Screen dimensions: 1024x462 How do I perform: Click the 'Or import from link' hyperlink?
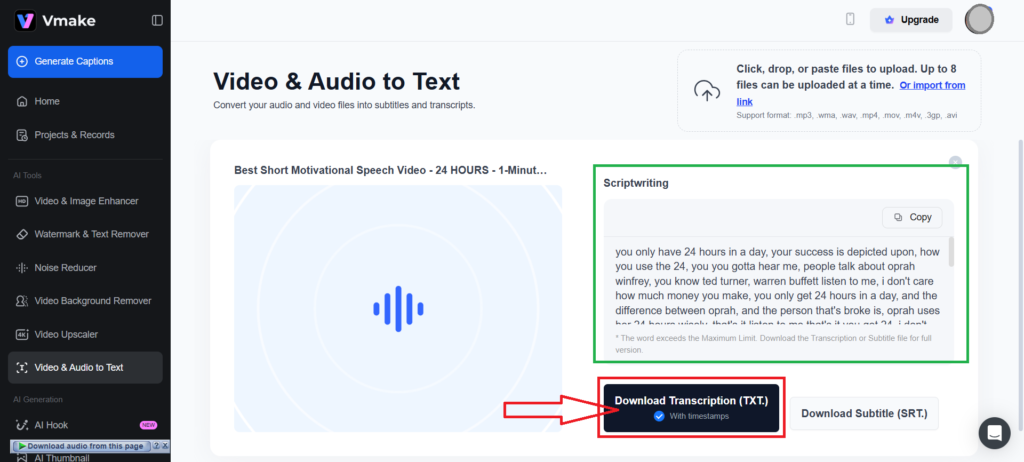click(932, 86)
